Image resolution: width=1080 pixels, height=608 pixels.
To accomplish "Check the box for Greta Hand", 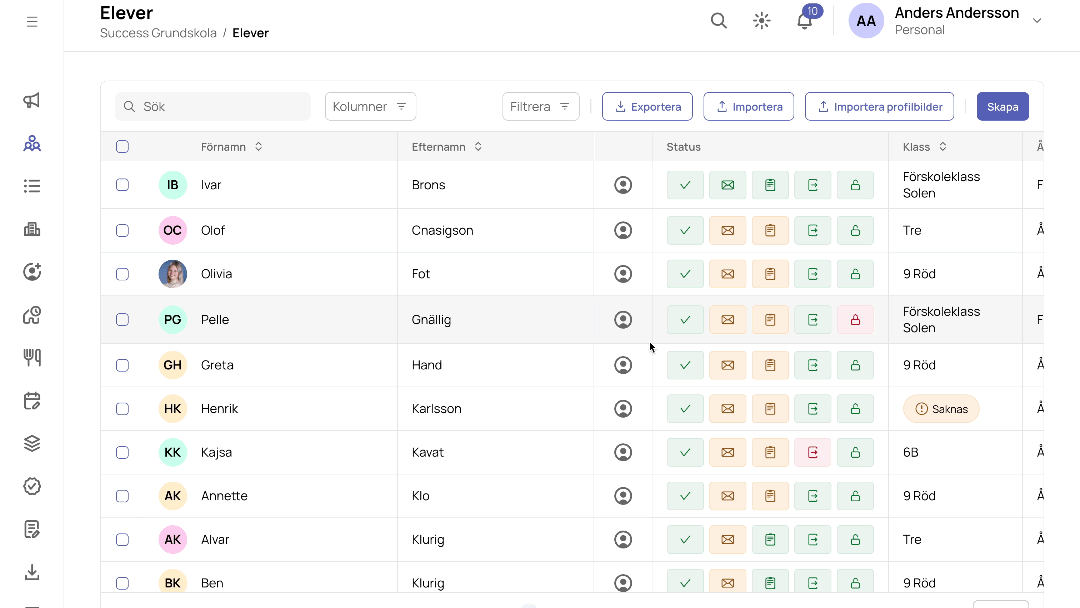I will point(123,365).
